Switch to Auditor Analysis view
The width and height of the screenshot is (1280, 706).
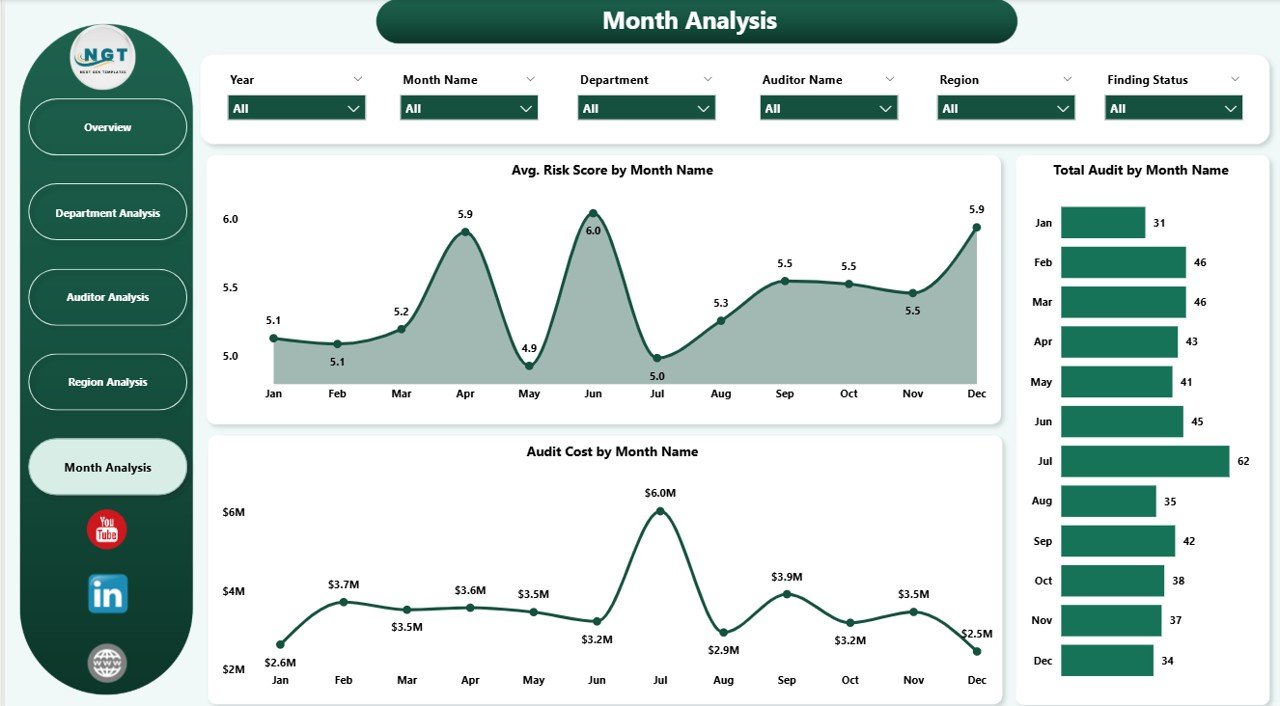107,297
